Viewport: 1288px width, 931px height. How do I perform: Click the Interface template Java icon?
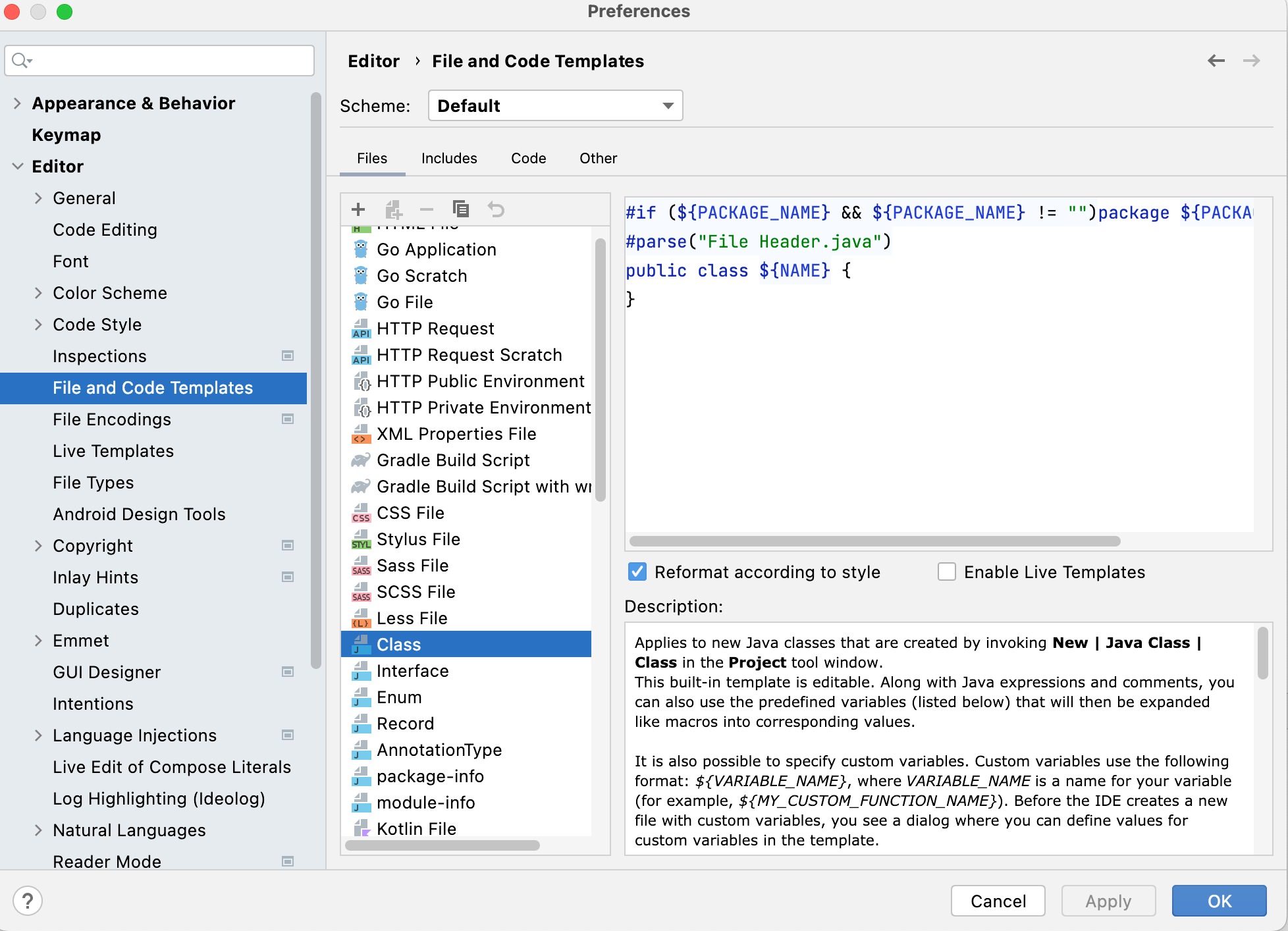pos(361,671)
